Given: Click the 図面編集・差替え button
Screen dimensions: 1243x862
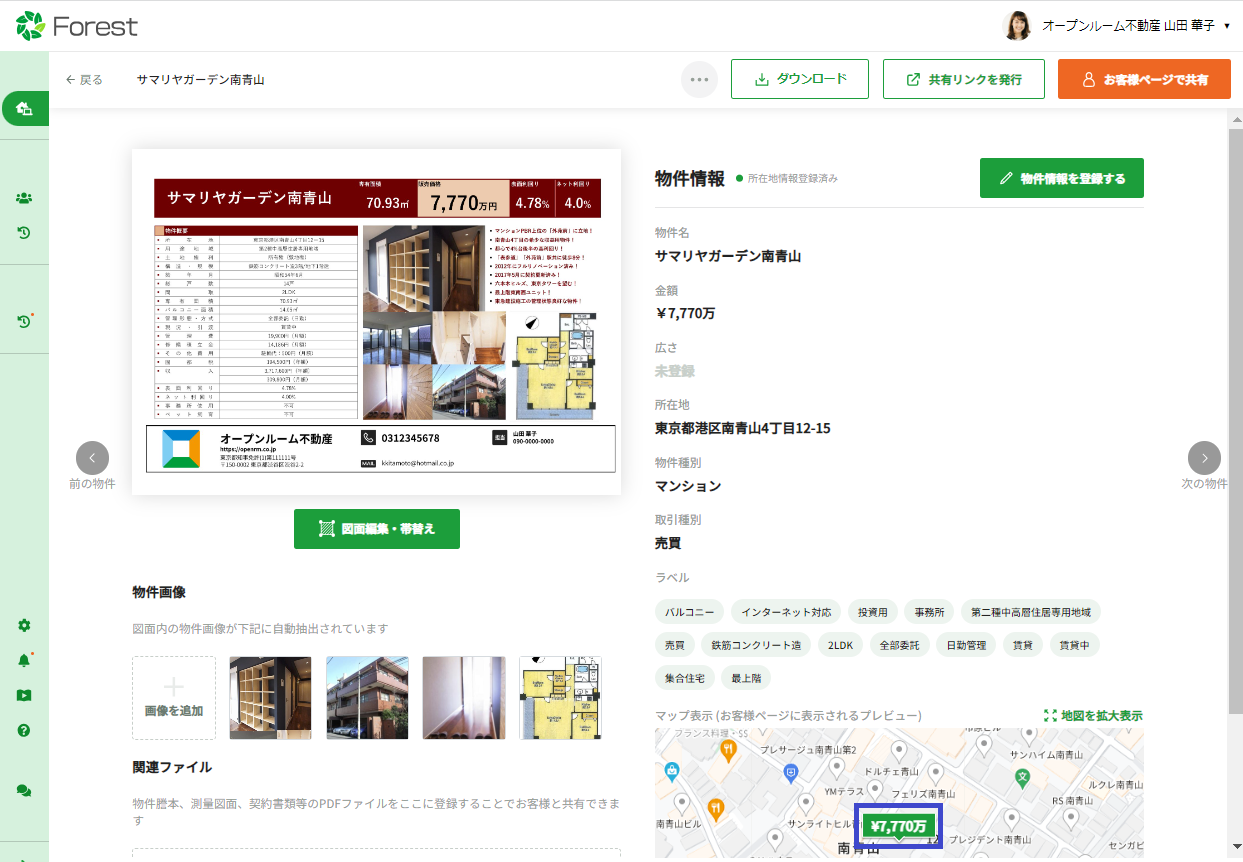Looking at the screenshot, I should 376,529.
